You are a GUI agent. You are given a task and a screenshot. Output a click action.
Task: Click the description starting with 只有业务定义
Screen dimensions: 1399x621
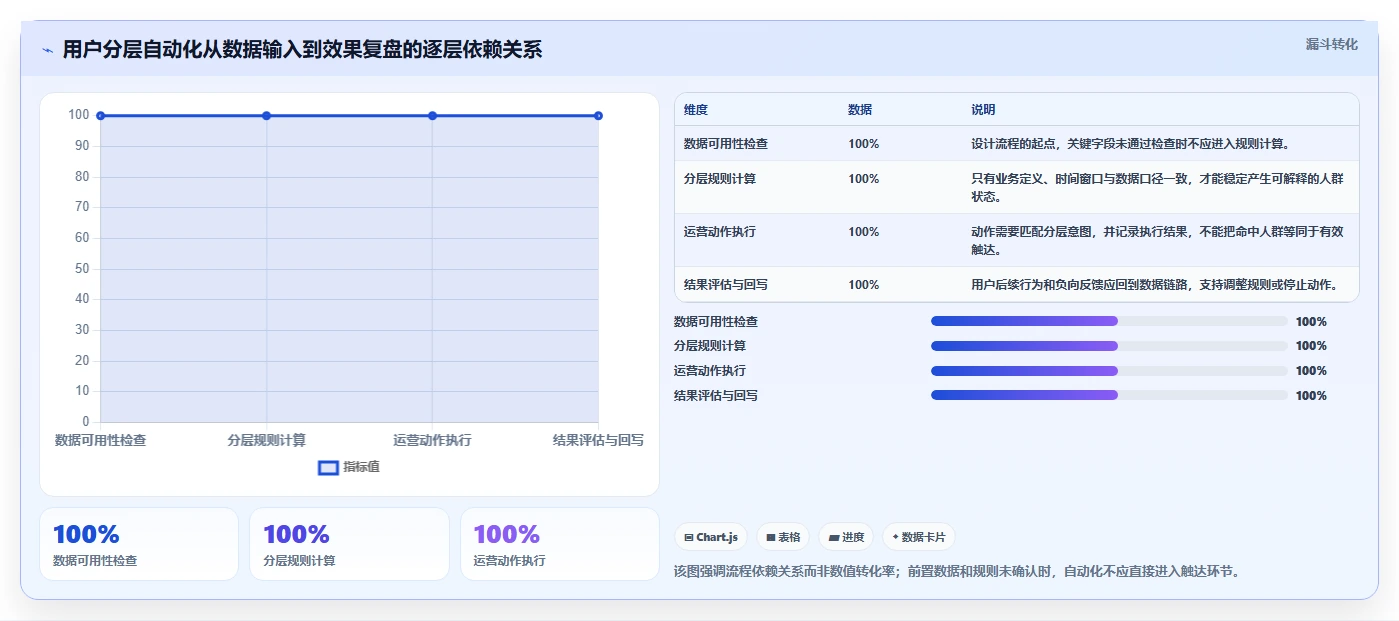tap(1157, 188)
